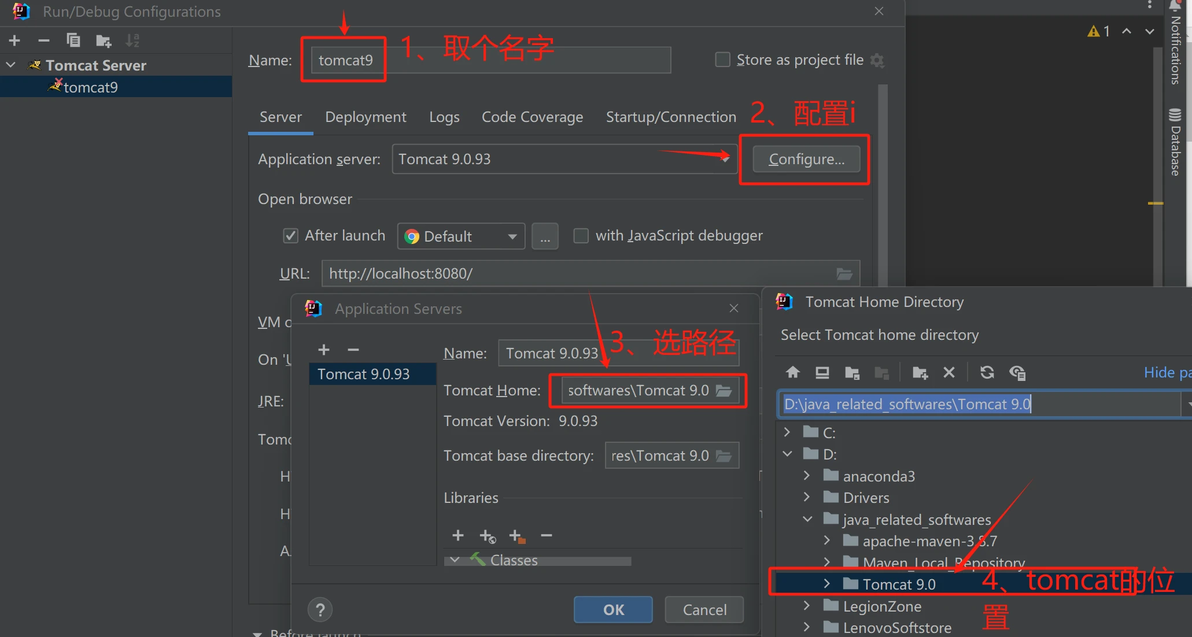1192x637 pixels.
Task: Click the desktop directory icon in file chooser
Action: [823, 372]
